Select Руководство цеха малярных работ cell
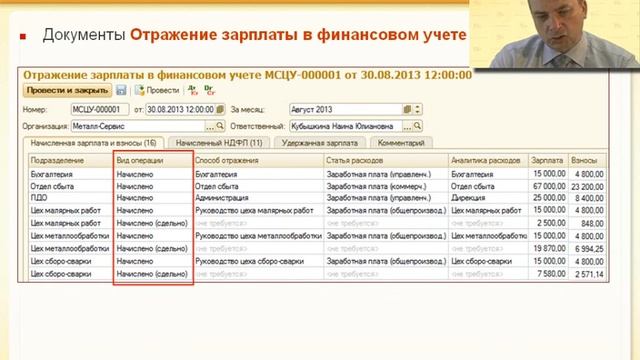Viewport: 640px width, 360px height. 258,211
